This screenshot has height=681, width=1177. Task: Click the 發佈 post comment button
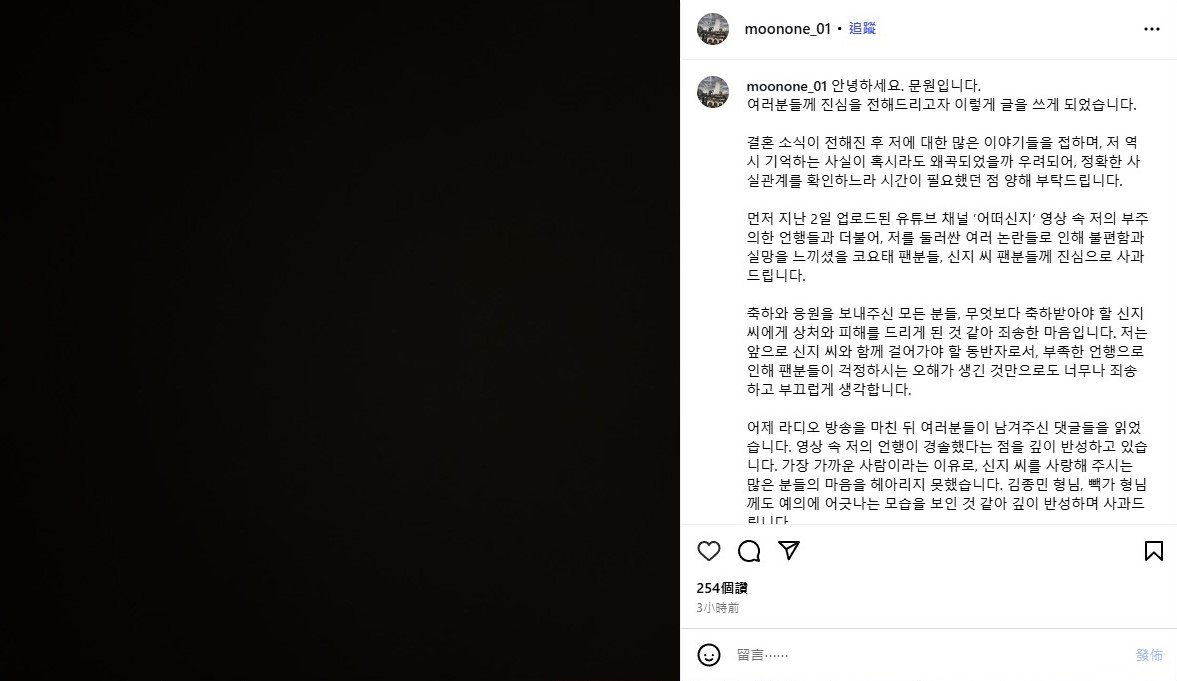(x=1149, y=655)
